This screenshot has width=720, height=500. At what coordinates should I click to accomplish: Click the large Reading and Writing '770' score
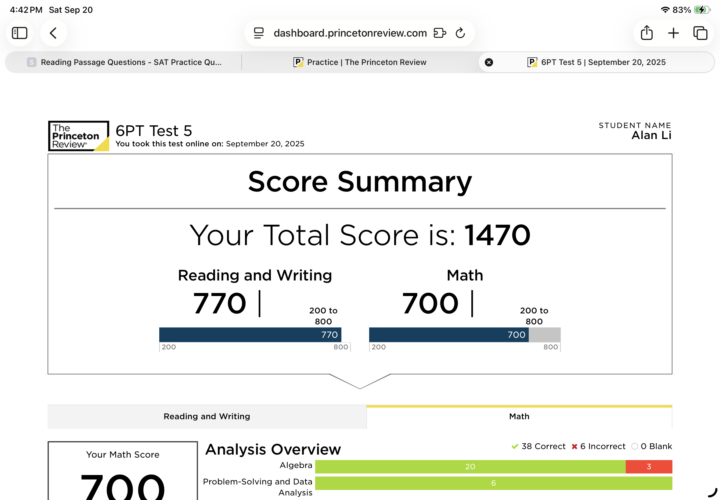tap(219, 303)
